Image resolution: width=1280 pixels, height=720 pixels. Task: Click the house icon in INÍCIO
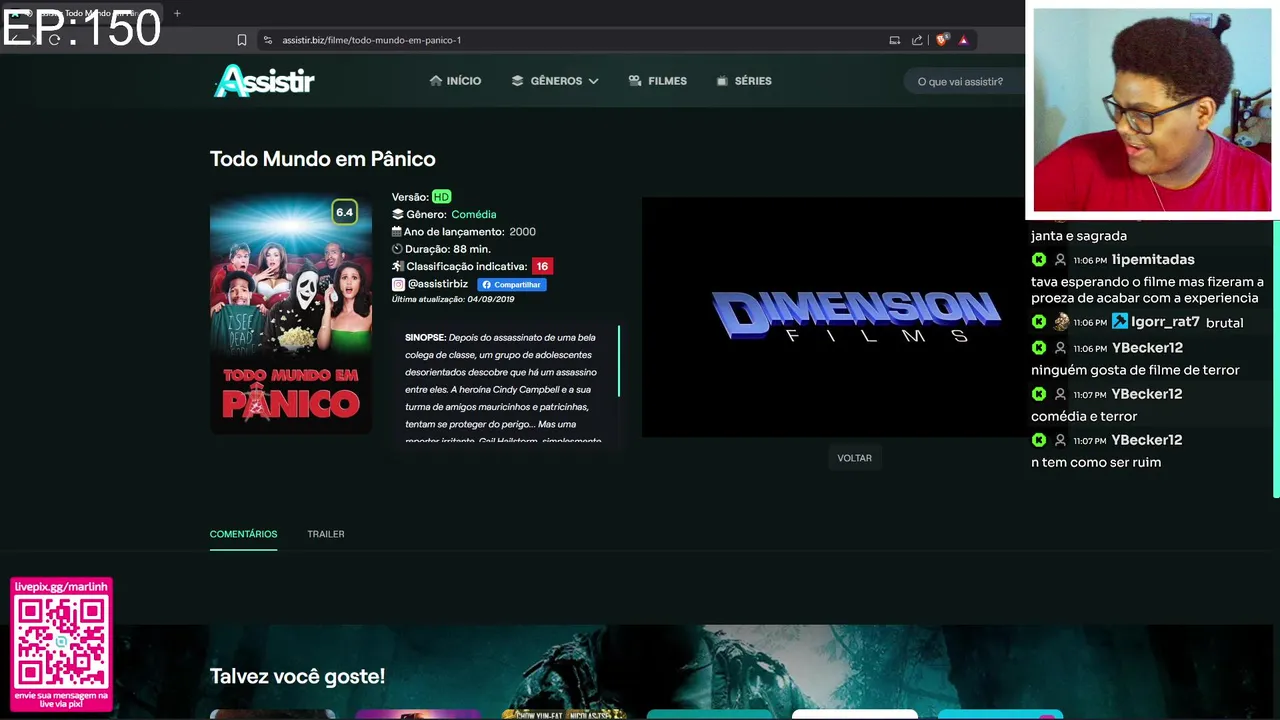pyautogui.click(x=435, y=80)
